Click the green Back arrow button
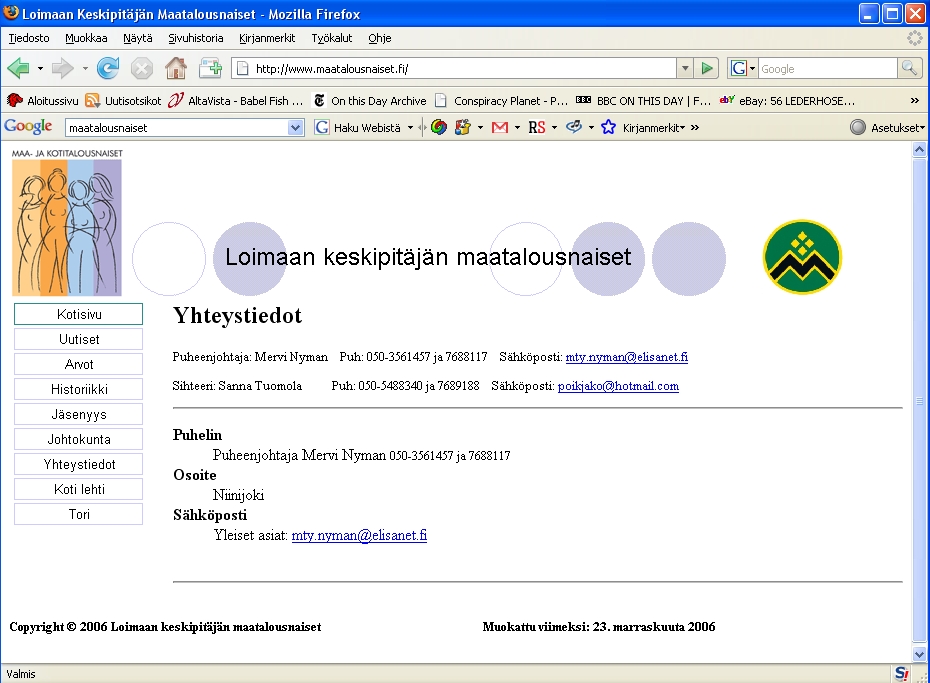This screenshot has height=683, width=930. pyautogui.click(x=18, y=68)
